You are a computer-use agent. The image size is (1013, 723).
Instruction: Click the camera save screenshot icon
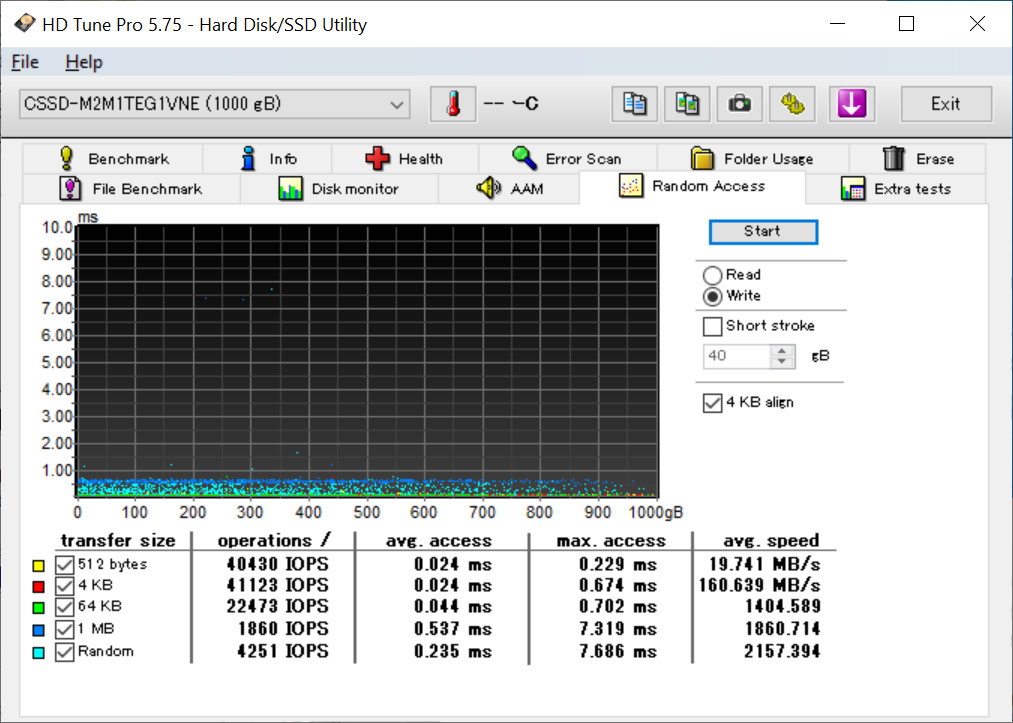coord(740,104)
